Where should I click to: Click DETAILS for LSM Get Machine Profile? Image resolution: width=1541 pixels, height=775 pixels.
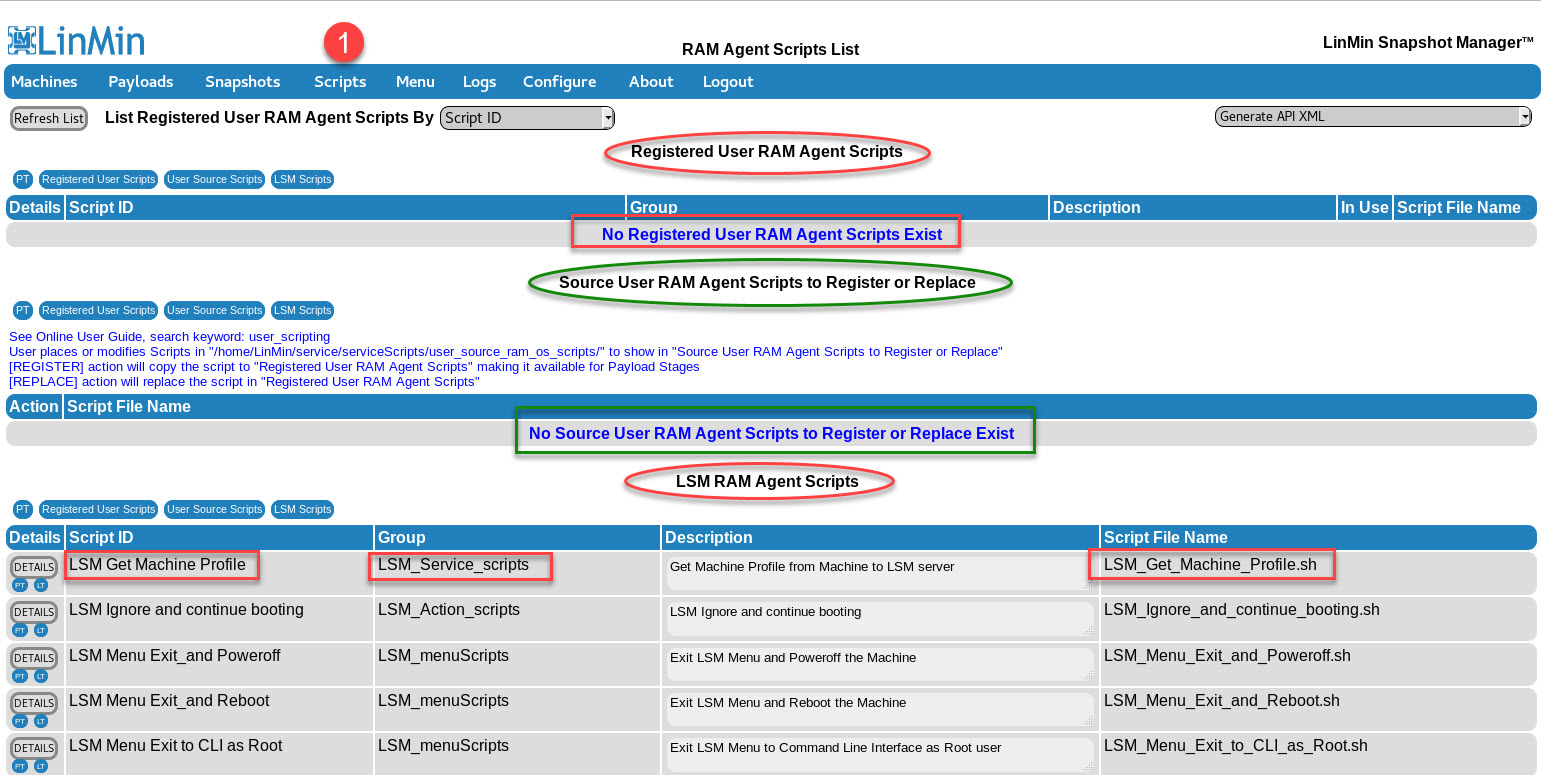click(34, 567)
